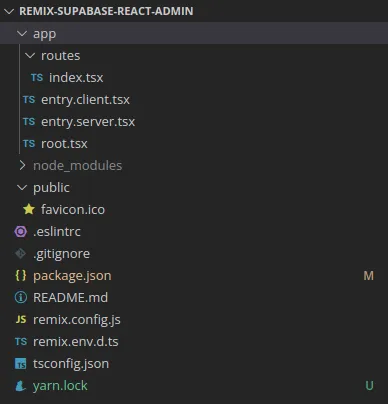
Task: Click the TS icon of remix.env.d.ts
Action: tap(21, 342)
